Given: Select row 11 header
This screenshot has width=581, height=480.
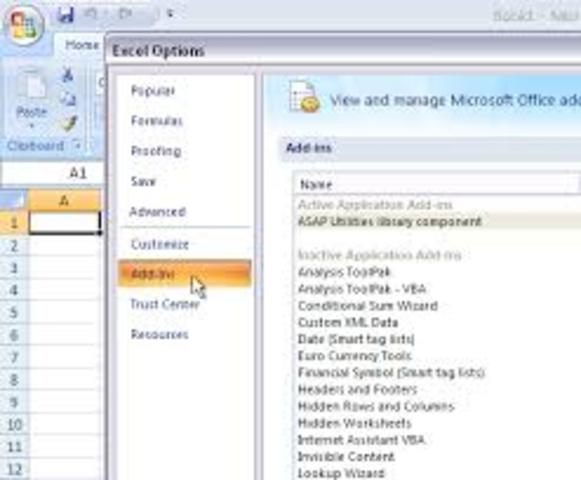Looking at the screenshot, I should (14, 447).
